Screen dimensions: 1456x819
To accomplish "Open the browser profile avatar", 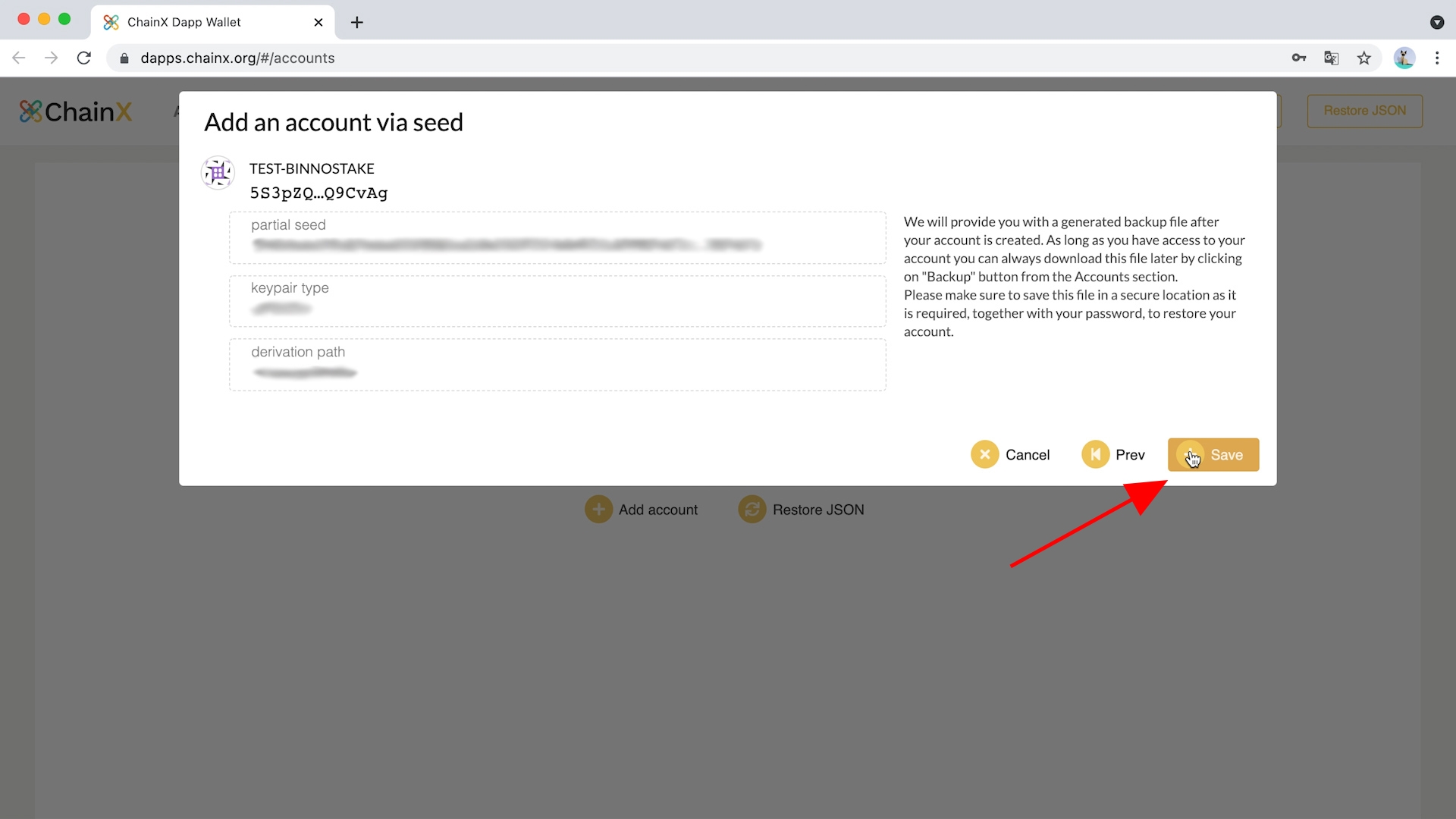I will pos(1404,58).
